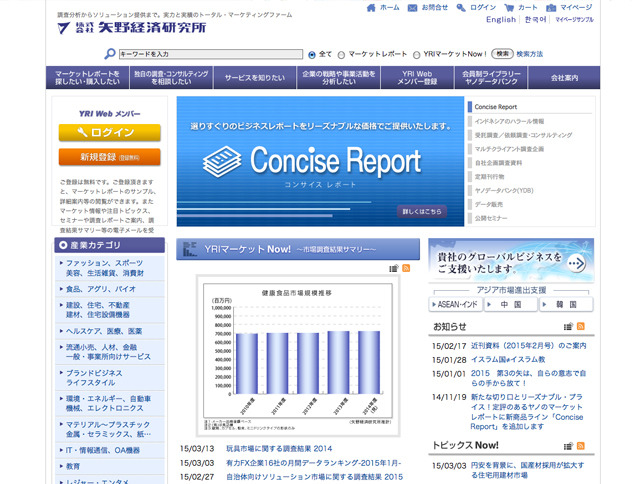Viewport: 640px width, 484px height.
Task: Click the 韓国 market button
Action: [567, 304]
